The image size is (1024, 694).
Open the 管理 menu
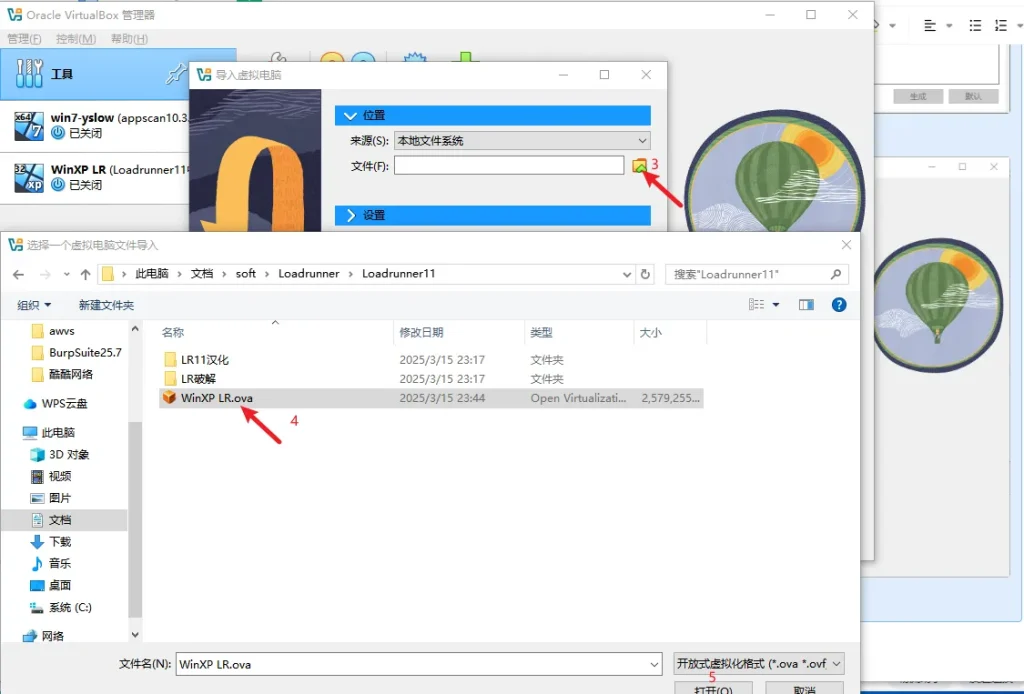24,39
